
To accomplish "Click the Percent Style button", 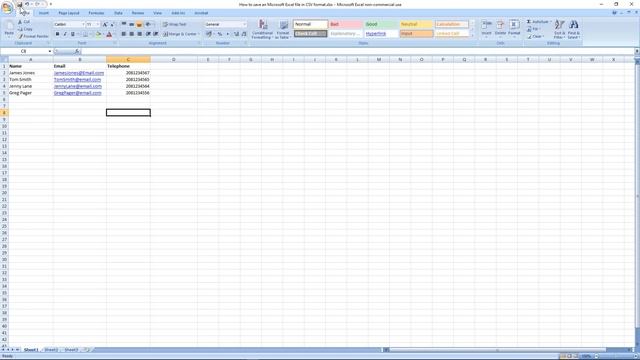I will click(220, 34).
